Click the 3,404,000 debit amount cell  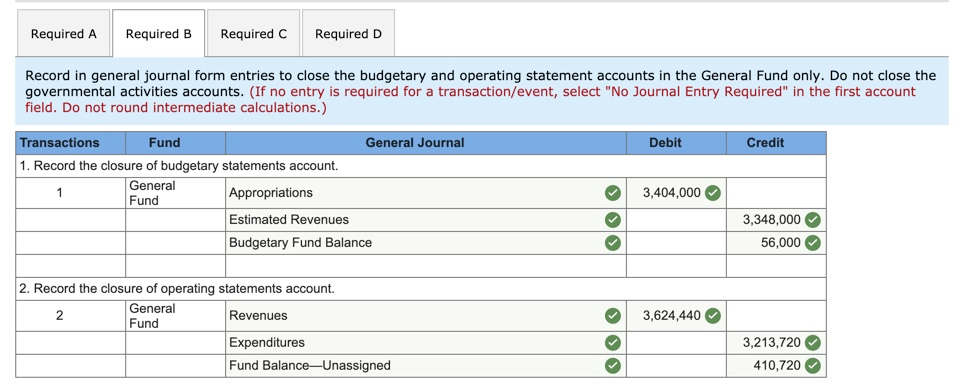(x=676, y=193)
